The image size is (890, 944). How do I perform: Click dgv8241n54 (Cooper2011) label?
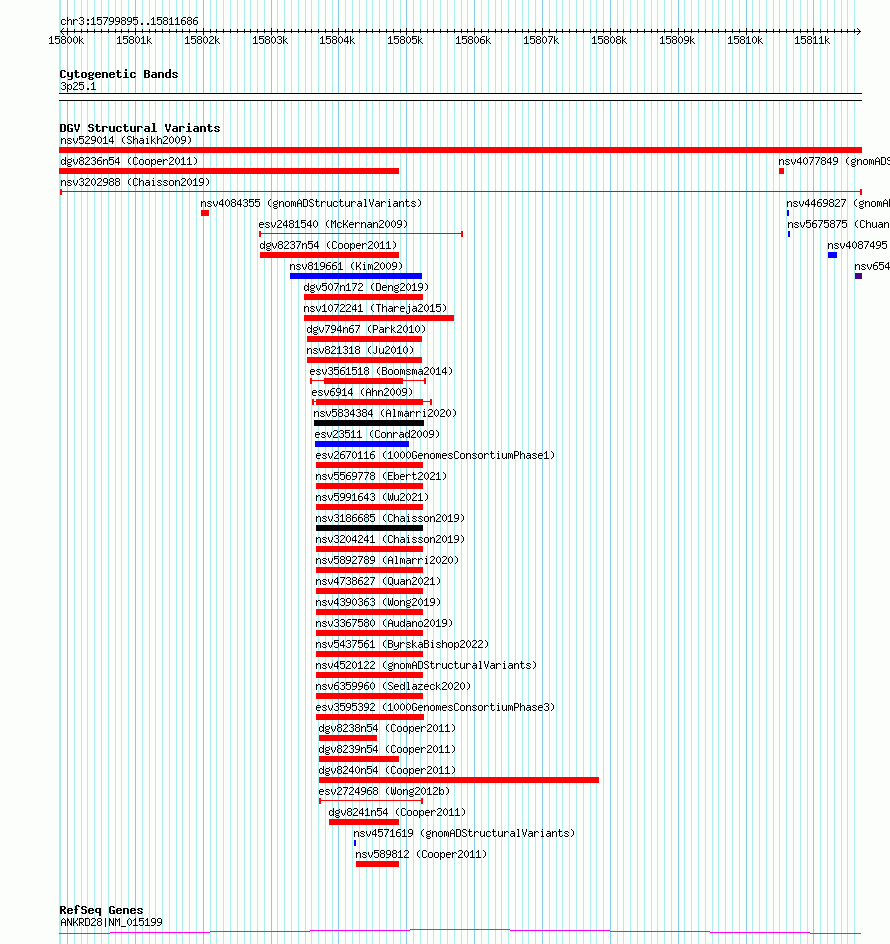coord(397,813)
